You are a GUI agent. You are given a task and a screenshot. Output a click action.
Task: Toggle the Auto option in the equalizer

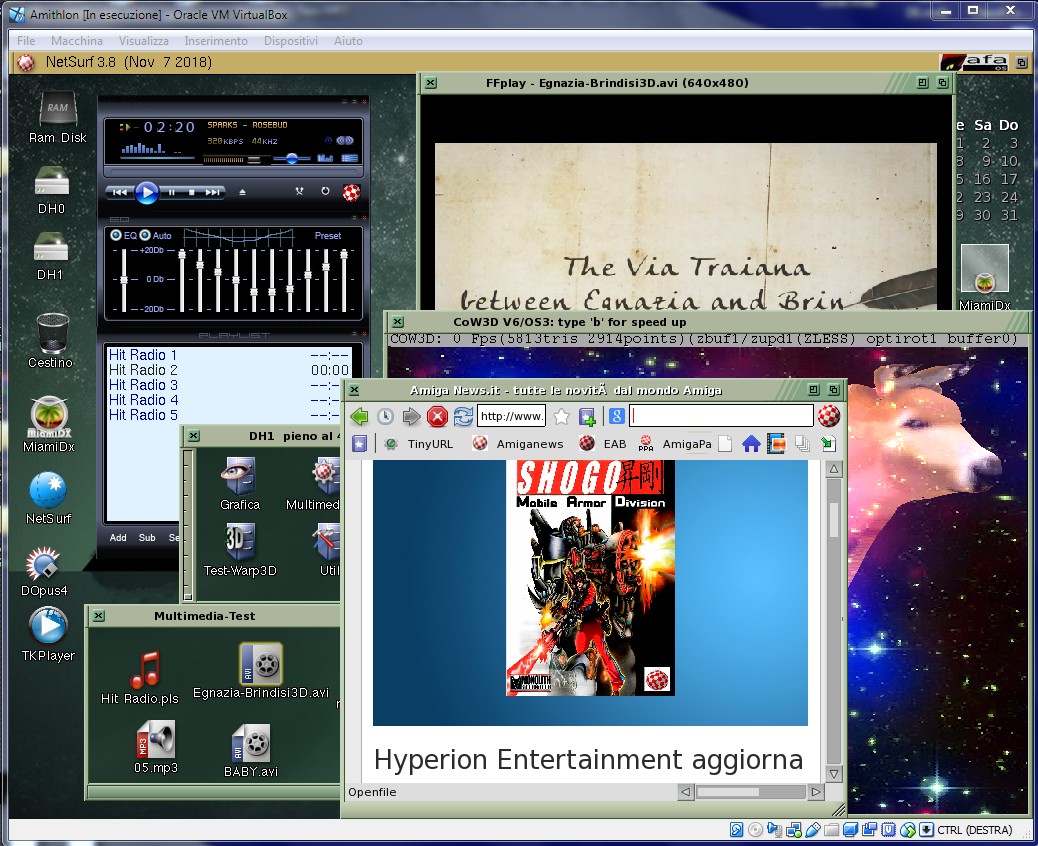146,236
